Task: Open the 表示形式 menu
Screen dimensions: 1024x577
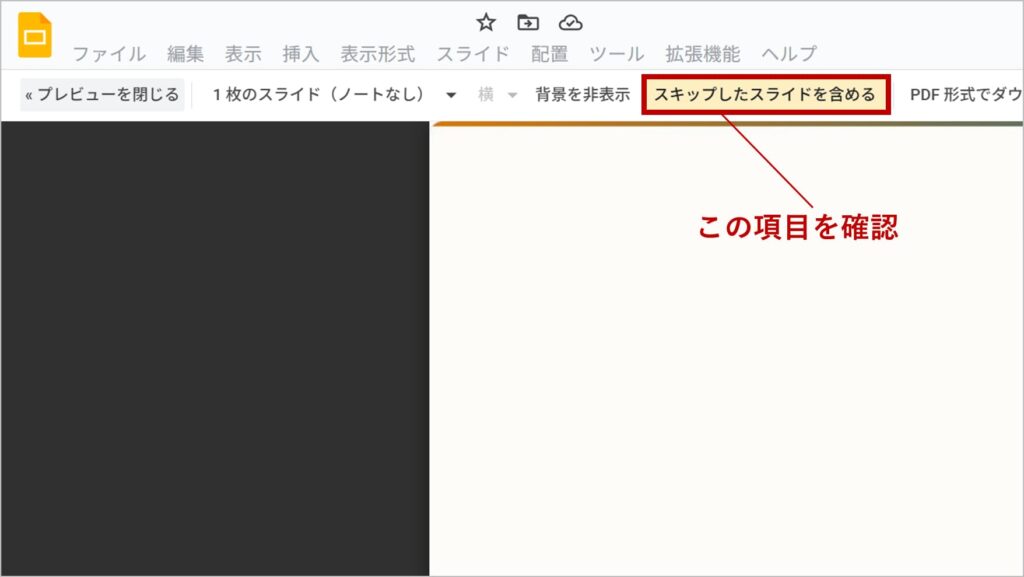Action: [x=377, y=54]
